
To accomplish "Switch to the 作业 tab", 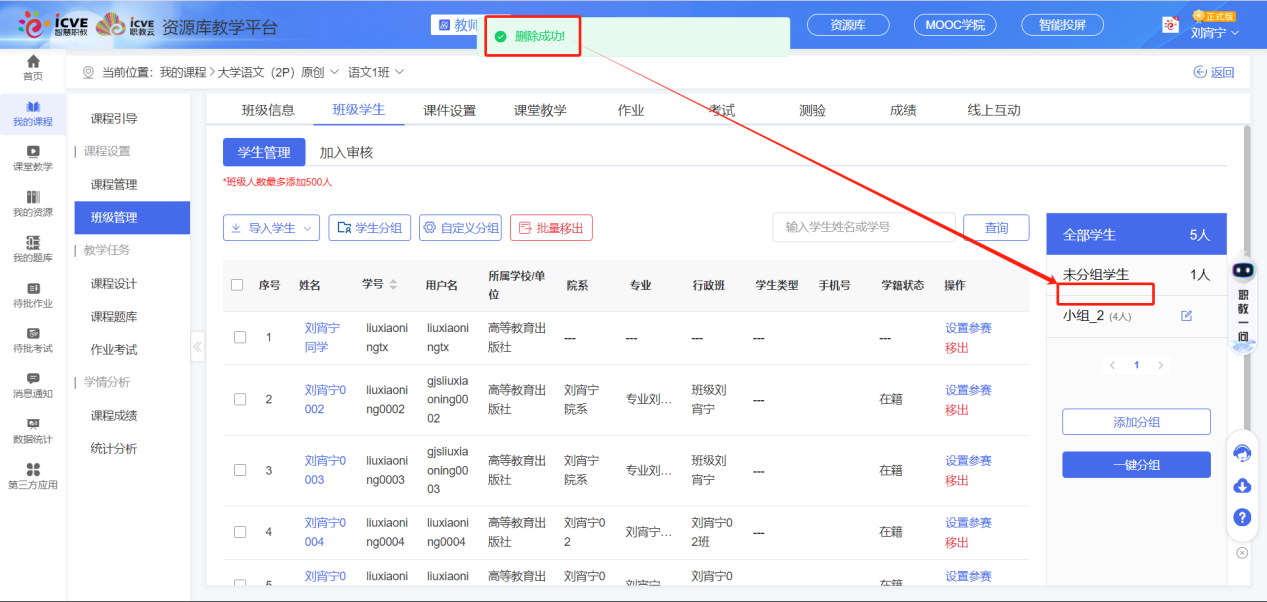I will click(x=631, y=110).
